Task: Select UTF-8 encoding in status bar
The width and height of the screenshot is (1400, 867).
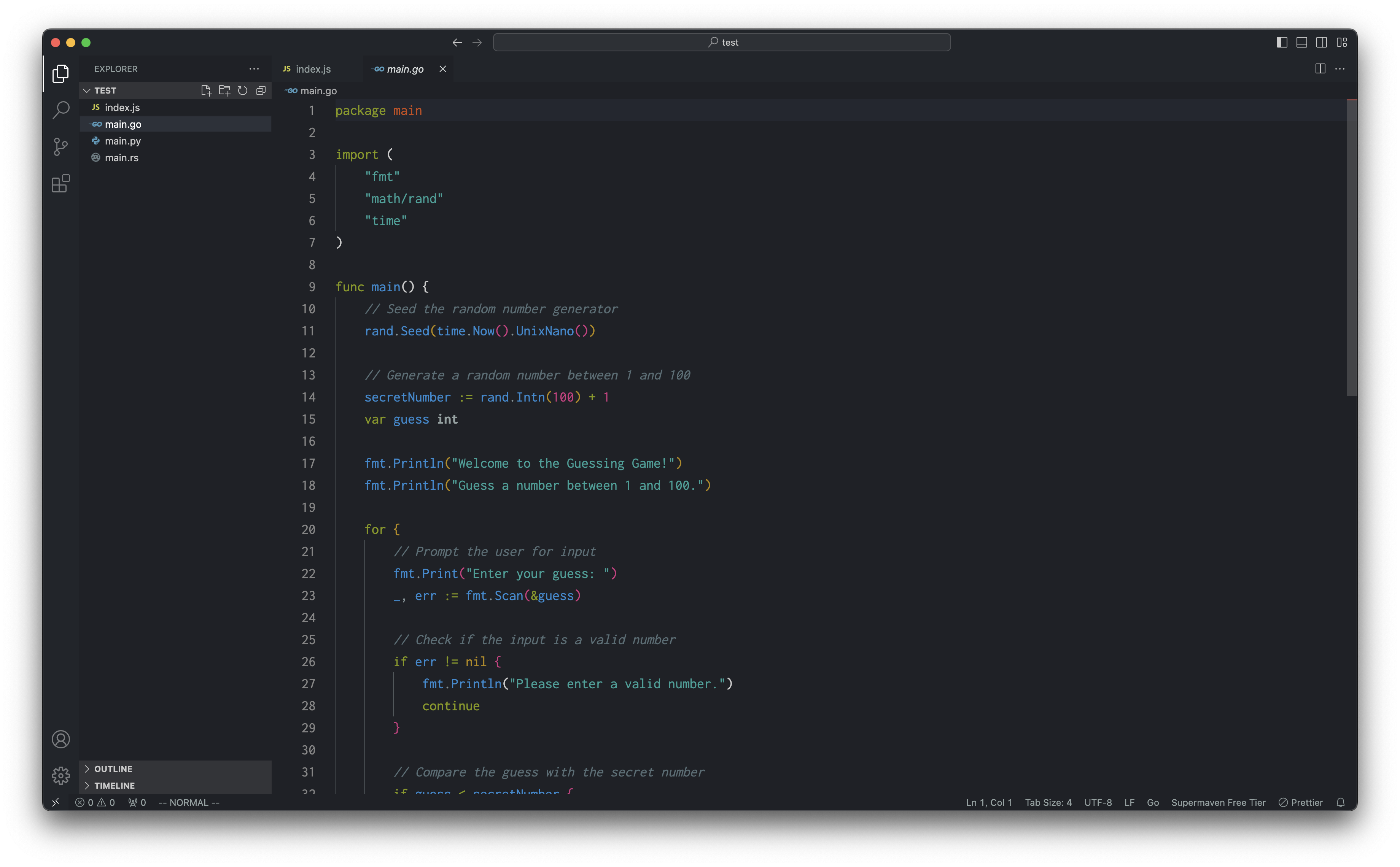Action: (x=1098, y=802)
